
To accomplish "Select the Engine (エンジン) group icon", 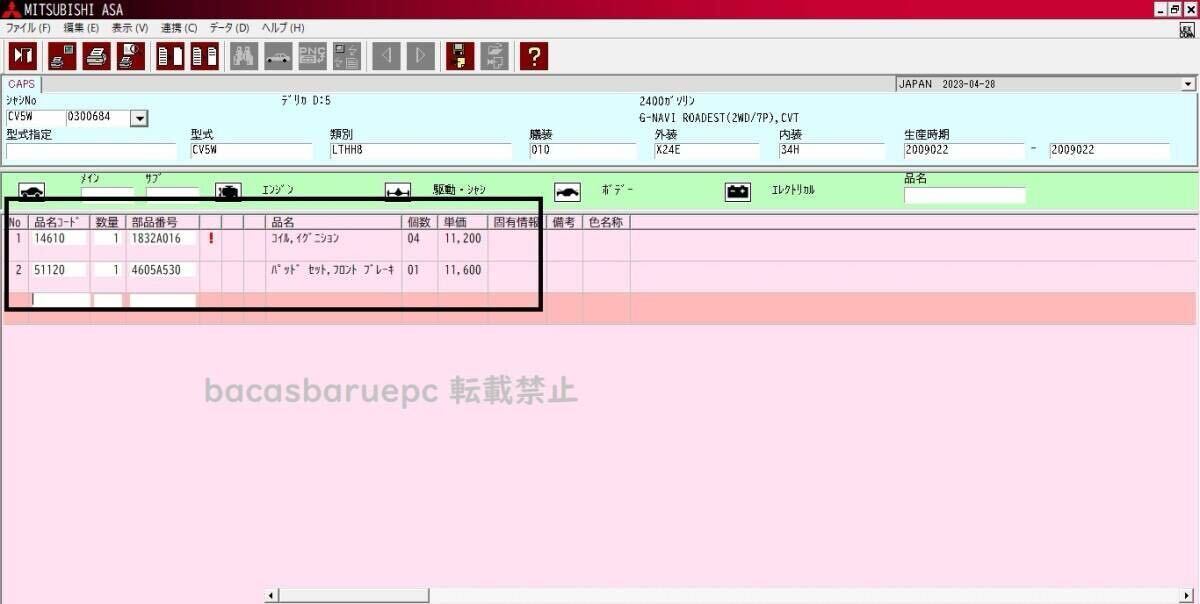I will tap(228, 191).
